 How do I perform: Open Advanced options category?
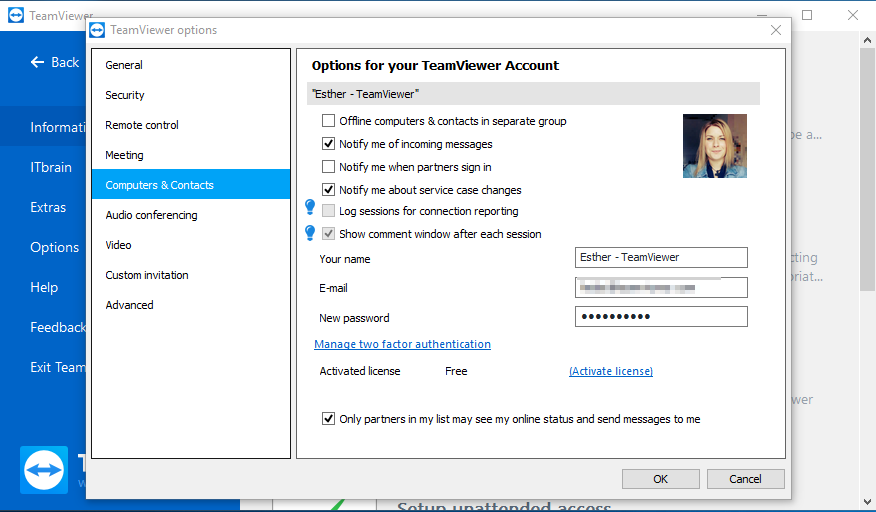click(191, 305)
